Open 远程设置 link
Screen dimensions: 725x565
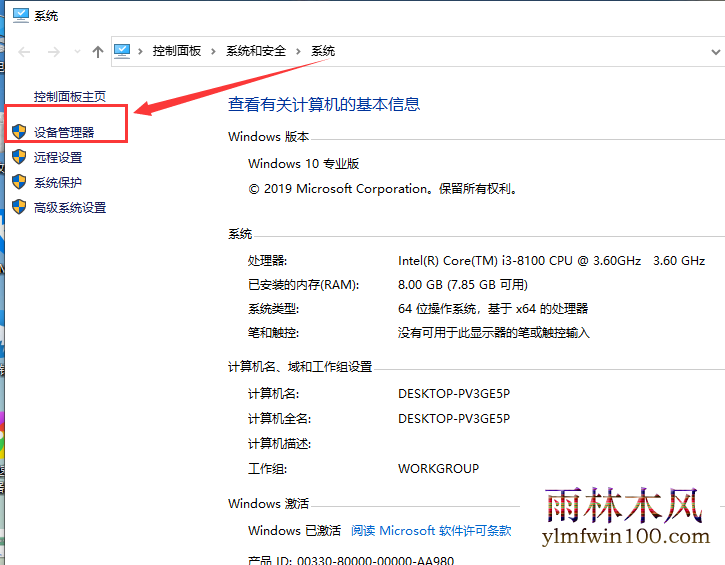pyautogui.click(x=58, y=157)
